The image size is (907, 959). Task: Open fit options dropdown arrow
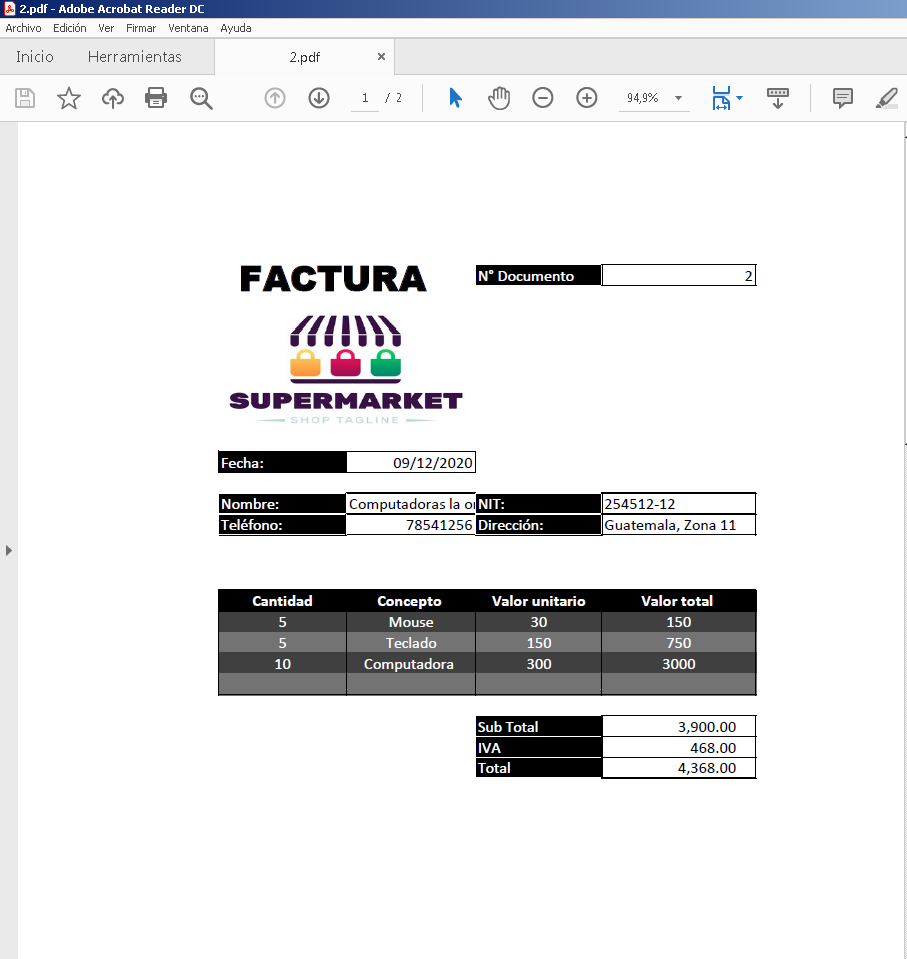click(x=739, y=98)
